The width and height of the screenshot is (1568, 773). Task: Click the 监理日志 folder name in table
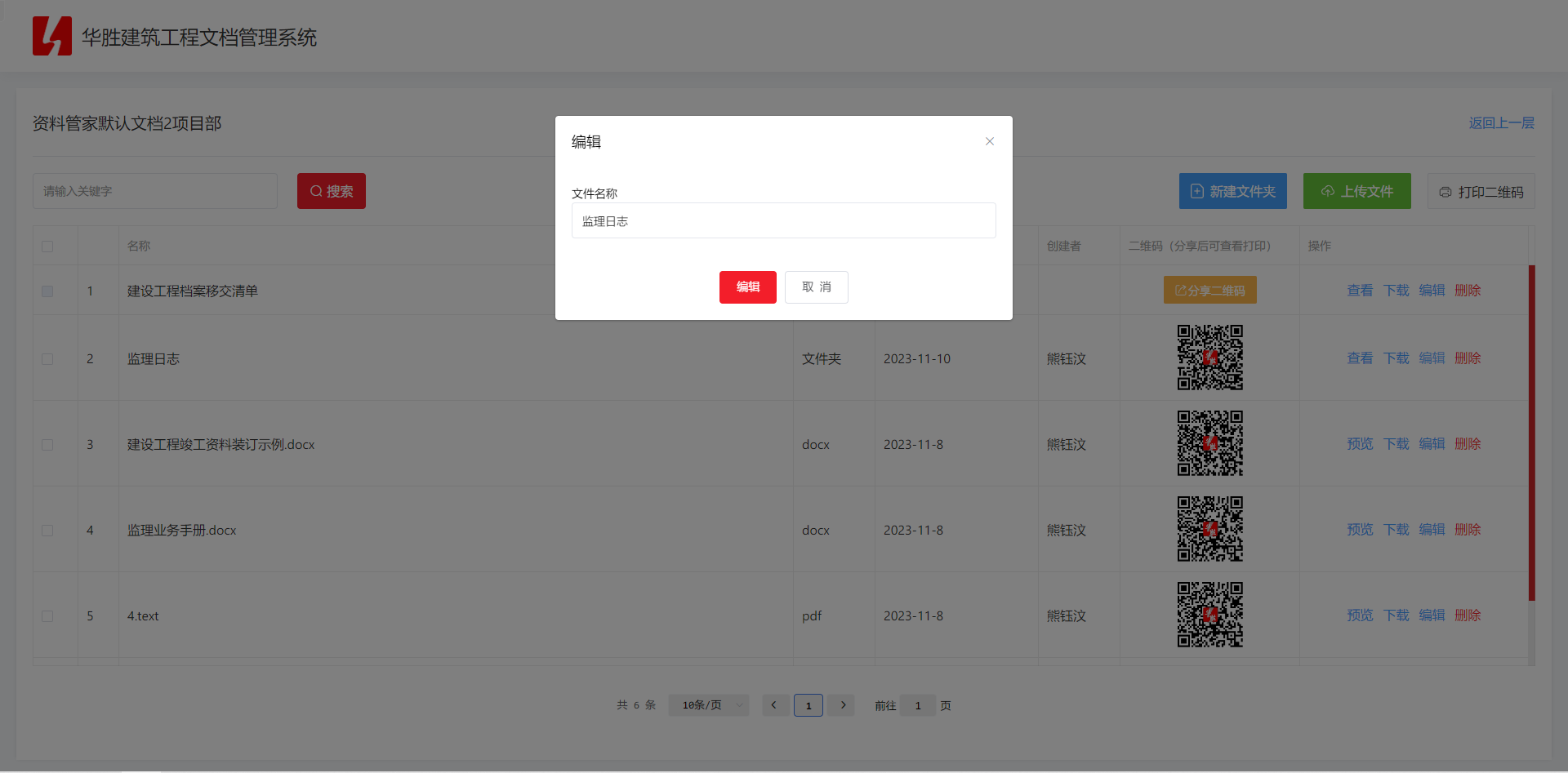(x=154, y=359)
